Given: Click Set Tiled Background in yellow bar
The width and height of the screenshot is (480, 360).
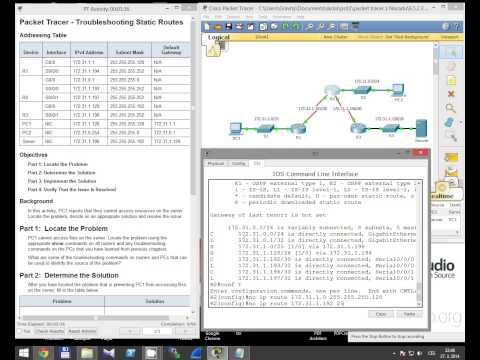Looking at the screenshot, I should (x=407, y=37).
